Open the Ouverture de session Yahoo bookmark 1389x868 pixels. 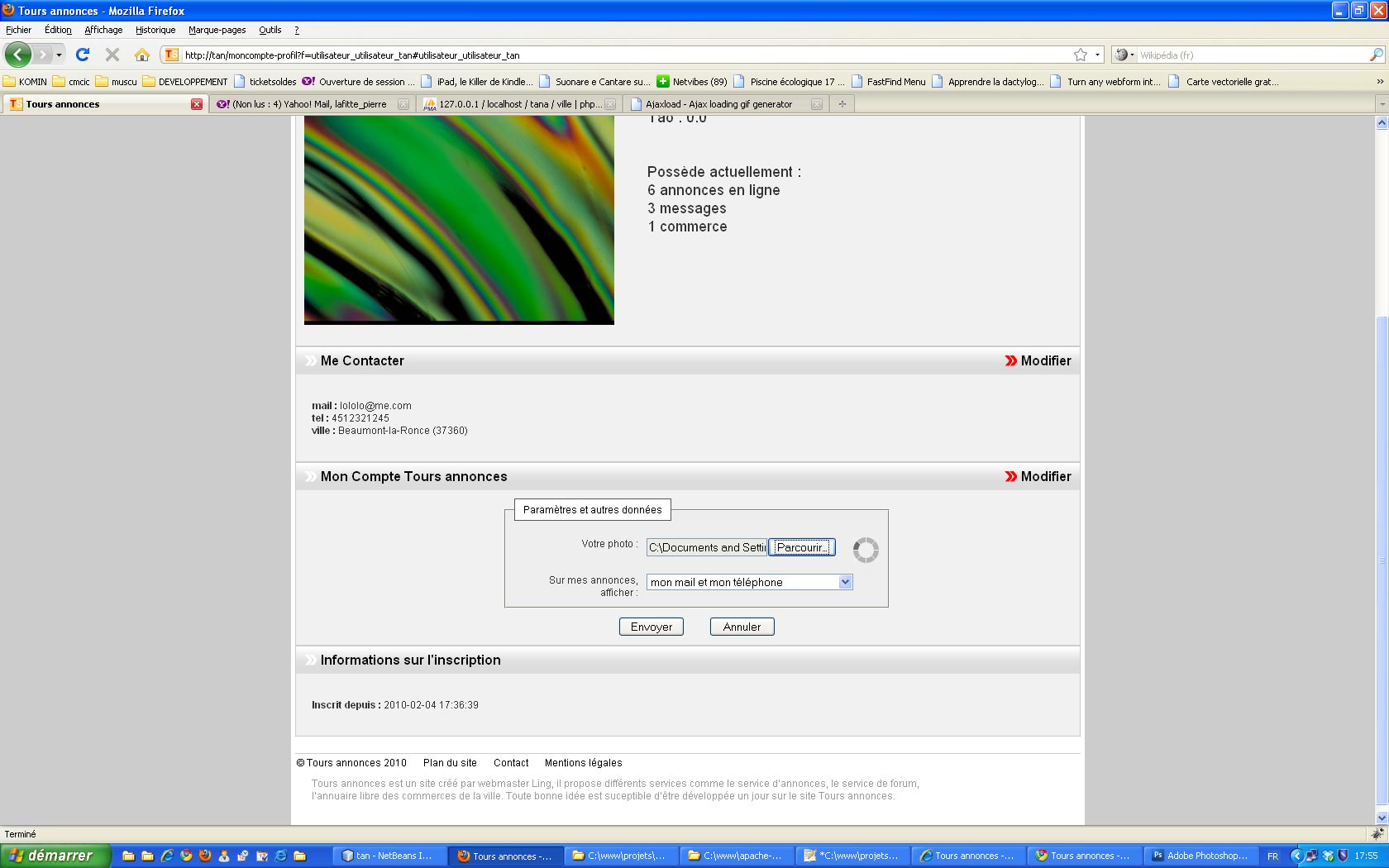(359, 81)
